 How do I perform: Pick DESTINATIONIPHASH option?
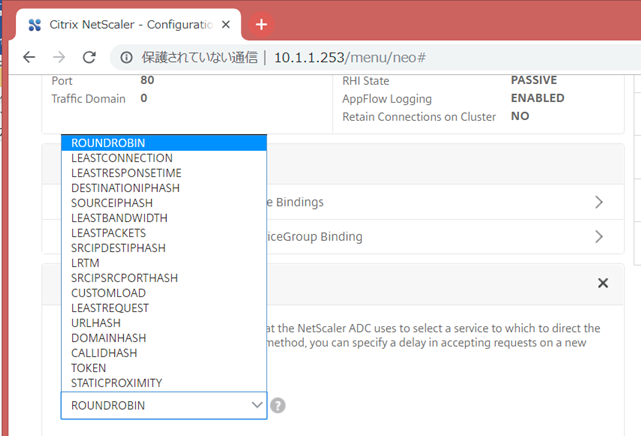[164, 188]
